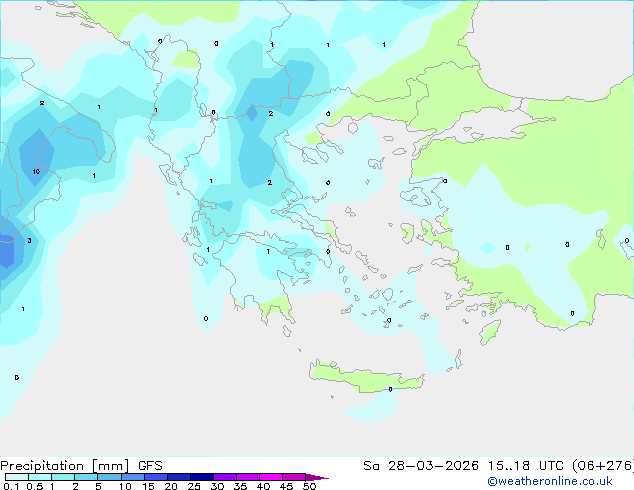Click the '30' legend scale label
The height and width of the screenshot is (490, 634).
[217, 486]
